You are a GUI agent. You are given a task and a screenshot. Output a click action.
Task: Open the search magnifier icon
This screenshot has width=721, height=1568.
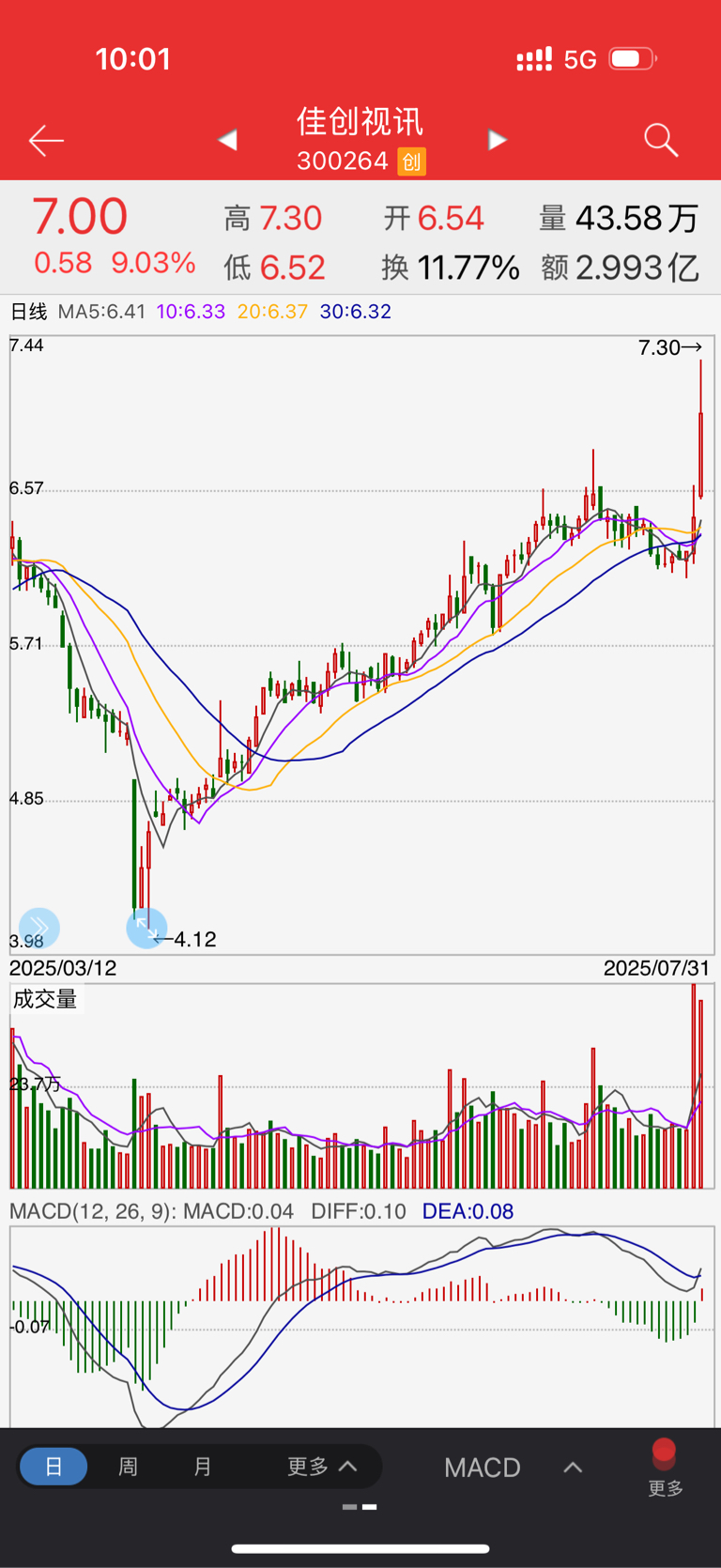coord(661,140)
